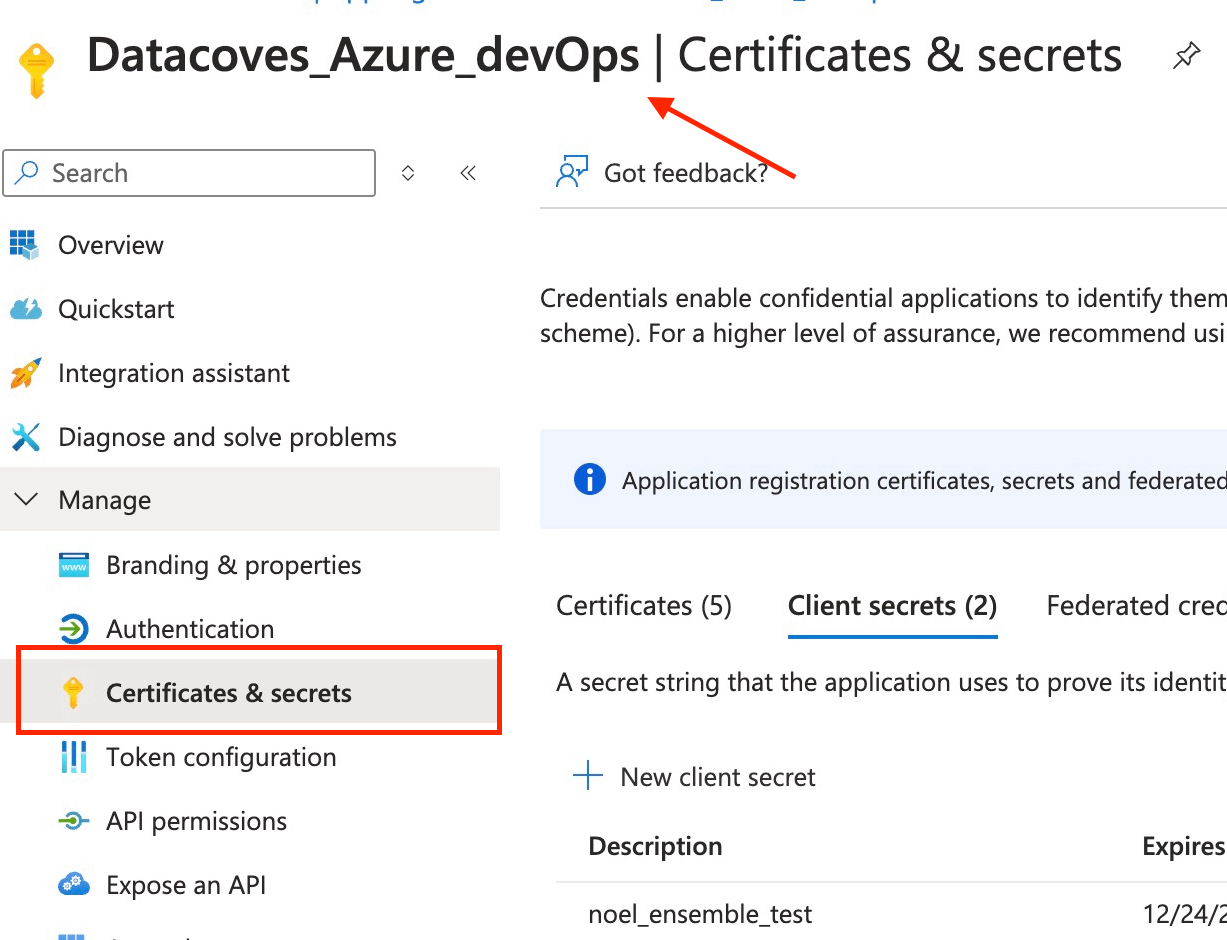Click the Expose an API cloud icon
The height and width of the screenshot is (940, 1227).
pos(74,885)
